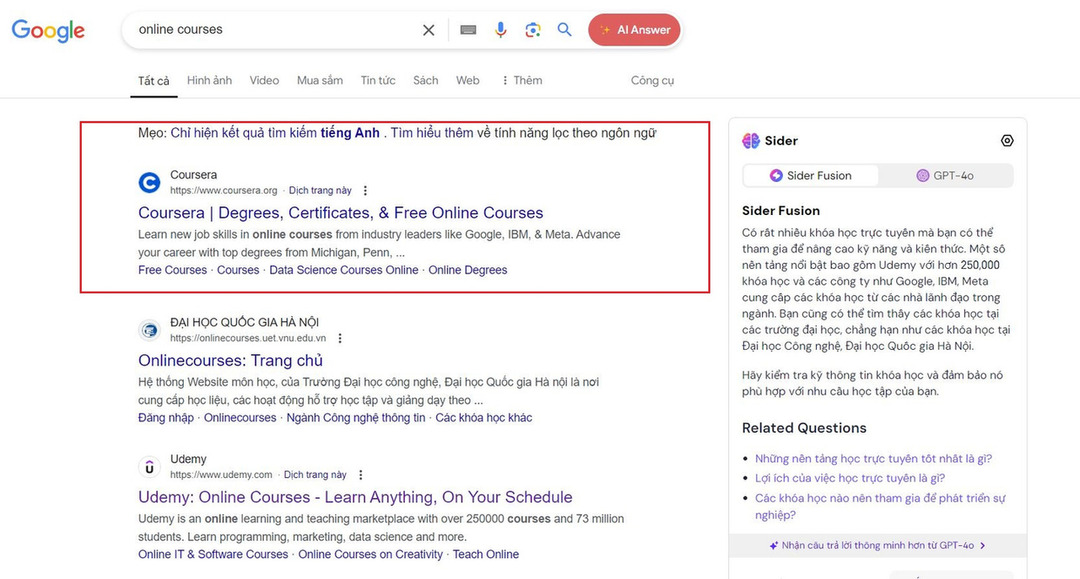This screenshot has height=579, width=1080.
Task: Click the Sider Fusion answer heading
Action: point(781,211)
